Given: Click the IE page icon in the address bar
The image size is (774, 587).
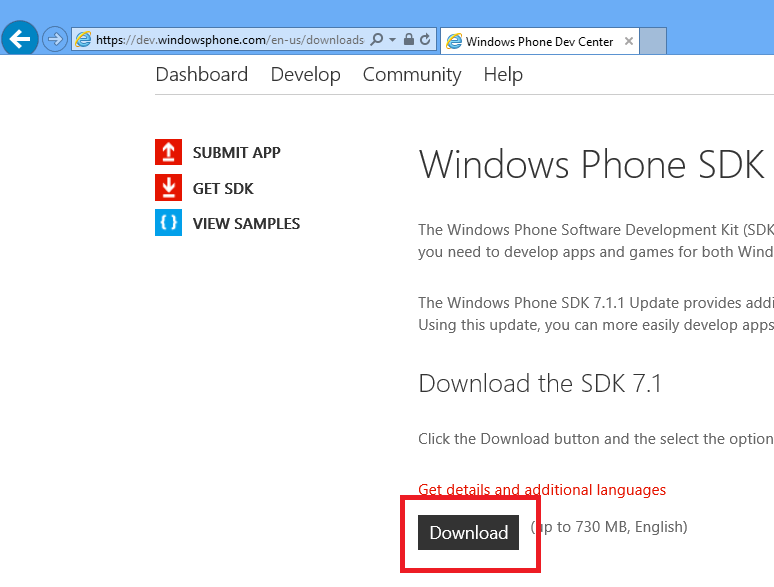Looking at the screenshot, I should [x=83, y=39].
